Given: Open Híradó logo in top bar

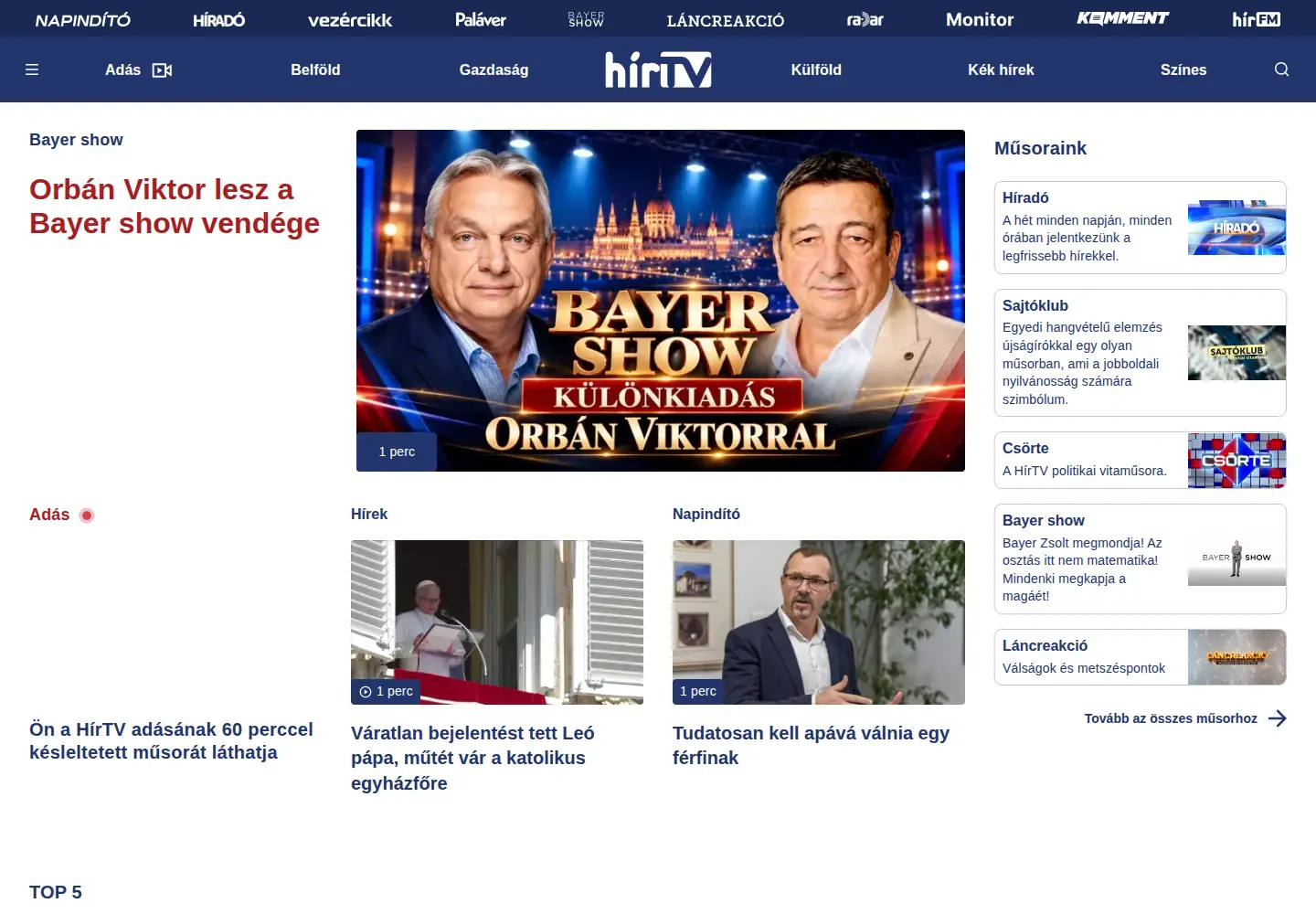Looking at the screenshot, I should click(219, 19).
